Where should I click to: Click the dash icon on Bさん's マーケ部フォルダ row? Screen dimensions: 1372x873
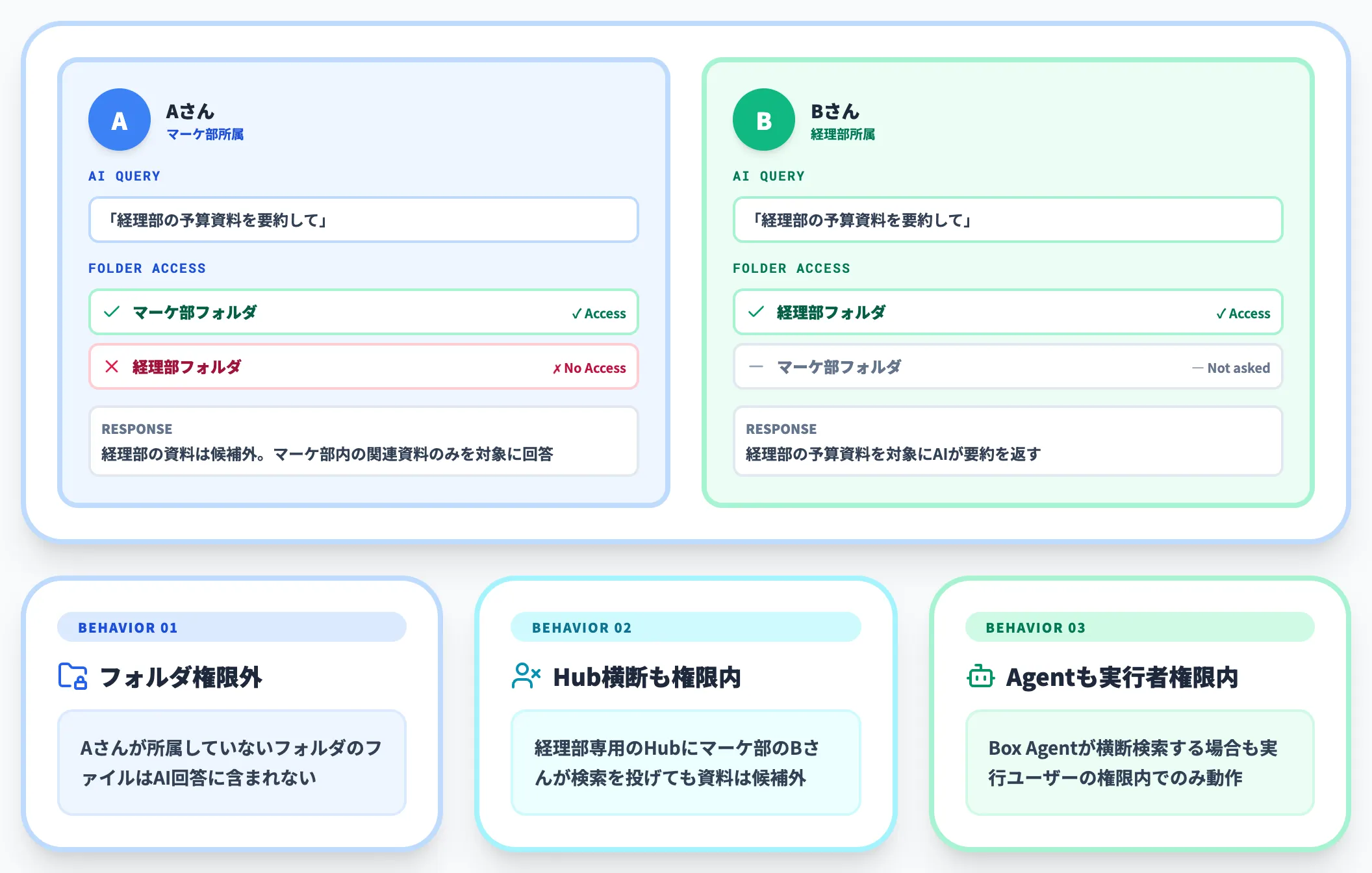pyautogui.click(x=756, y=366)
